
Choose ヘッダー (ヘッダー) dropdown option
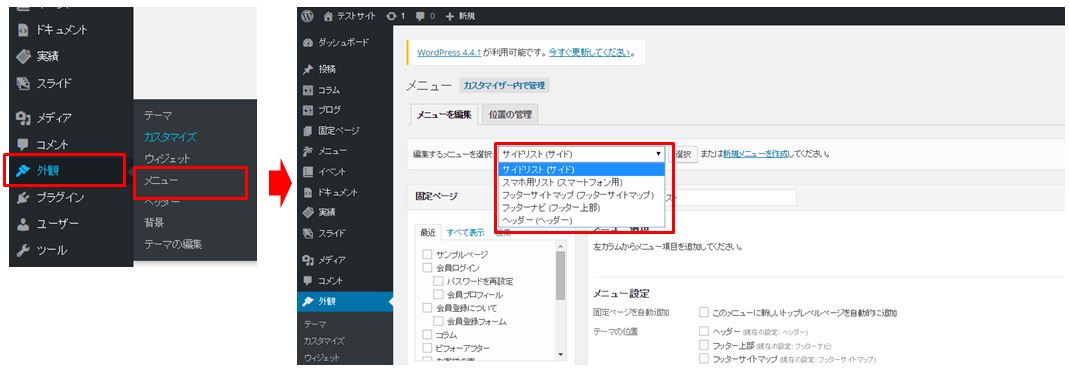(x=582, y=221)
